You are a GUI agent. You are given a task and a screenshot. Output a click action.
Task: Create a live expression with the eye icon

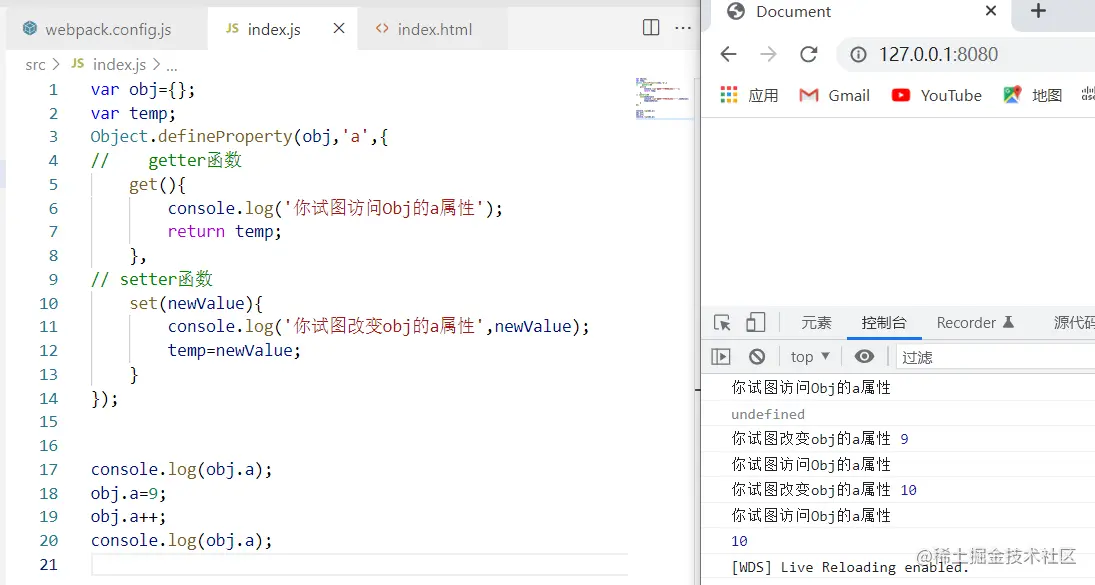864,355
